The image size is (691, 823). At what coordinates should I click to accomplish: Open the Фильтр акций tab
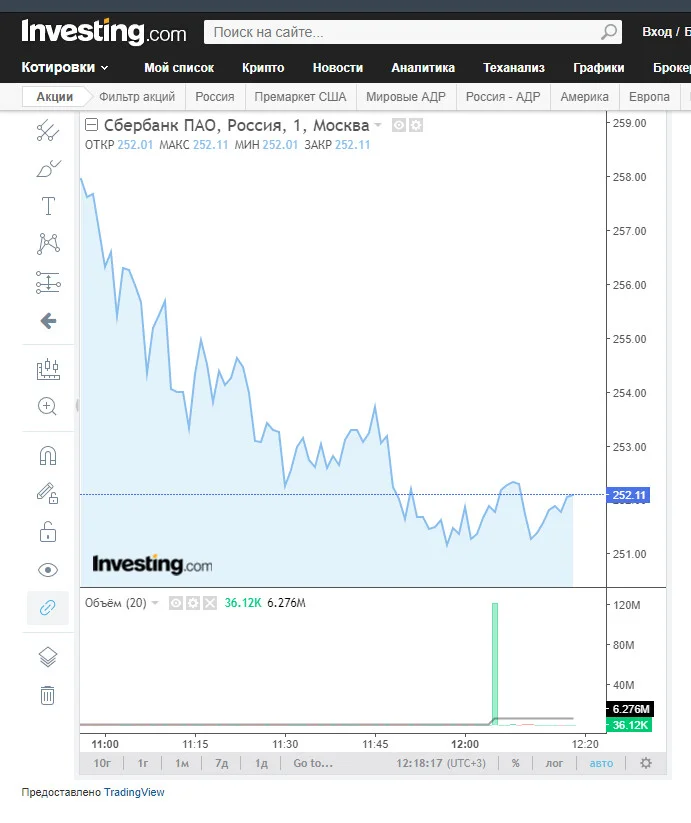(x=137, y=97)
